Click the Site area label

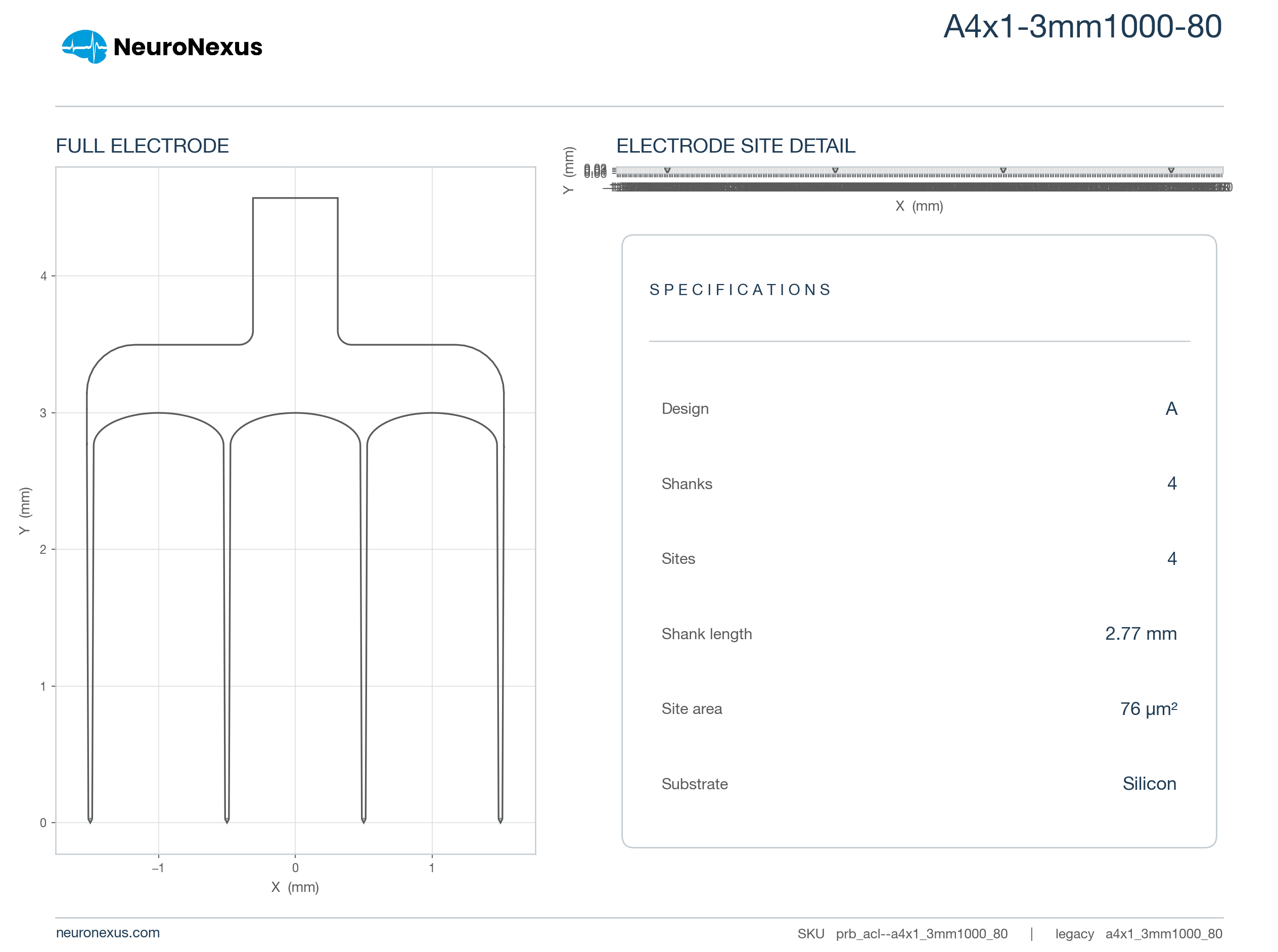[x=692, y=709]
